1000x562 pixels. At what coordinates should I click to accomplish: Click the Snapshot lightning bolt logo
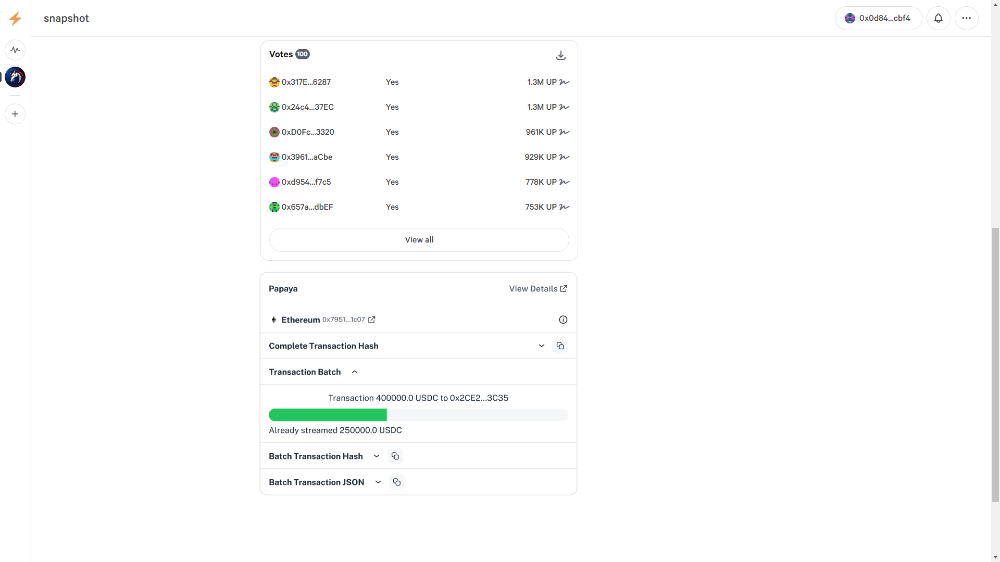[x=15, y=18]
